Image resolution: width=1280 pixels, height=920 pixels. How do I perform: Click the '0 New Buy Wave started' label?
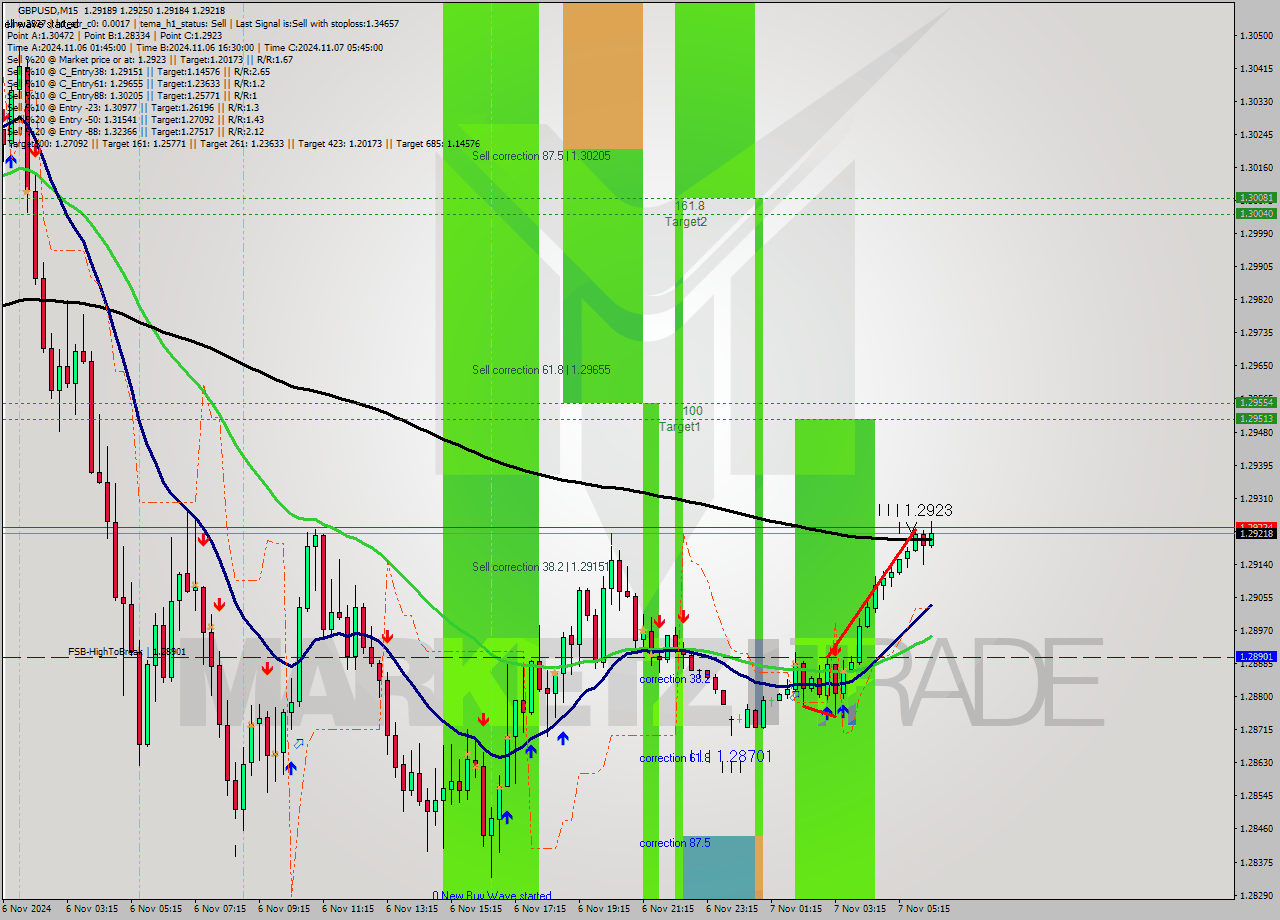pyautogui.click(x=492, y=895)
